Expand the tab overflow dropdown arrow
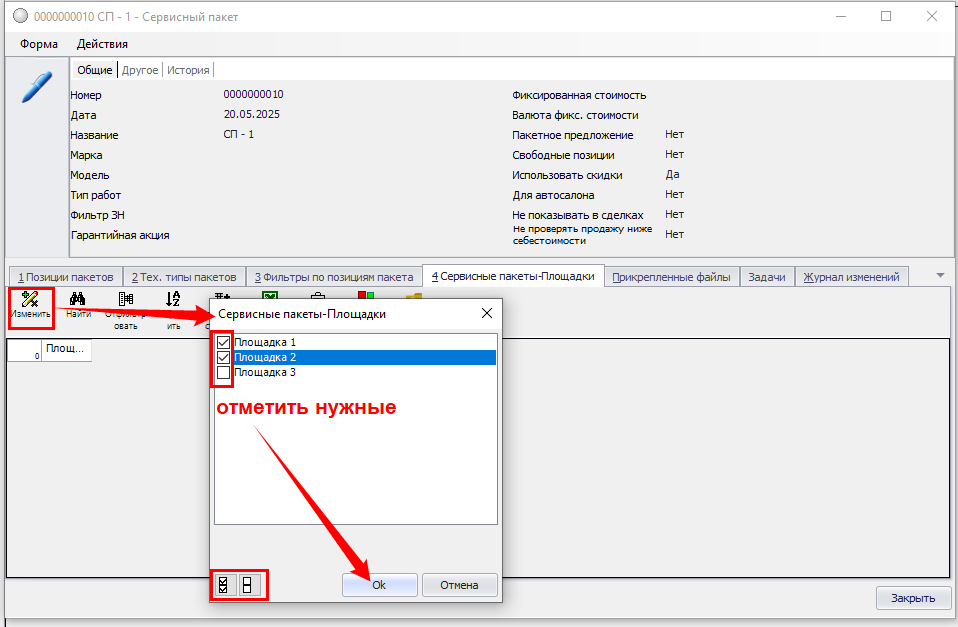The width and height of the screenshot is (958, 627). point(940,275)
